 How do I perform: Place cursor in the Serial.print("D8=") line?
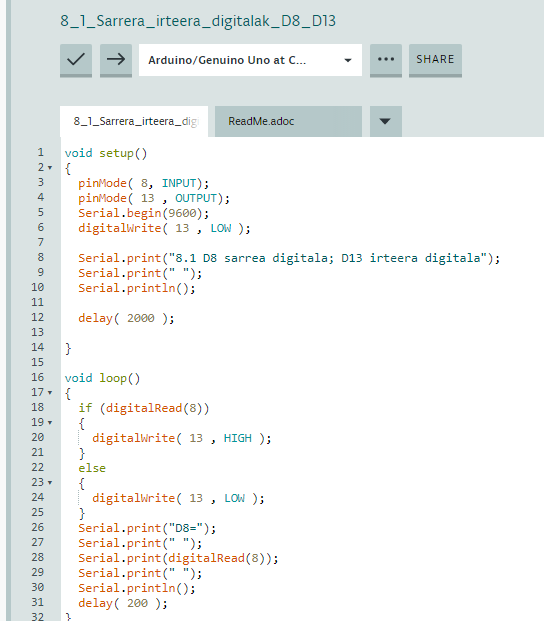point(147,528)
